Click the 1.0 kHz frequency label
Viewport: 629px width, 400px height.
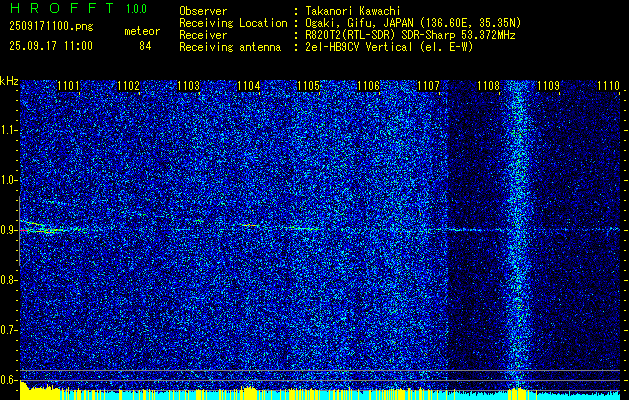pyautogui.click(x=9, y=180)
